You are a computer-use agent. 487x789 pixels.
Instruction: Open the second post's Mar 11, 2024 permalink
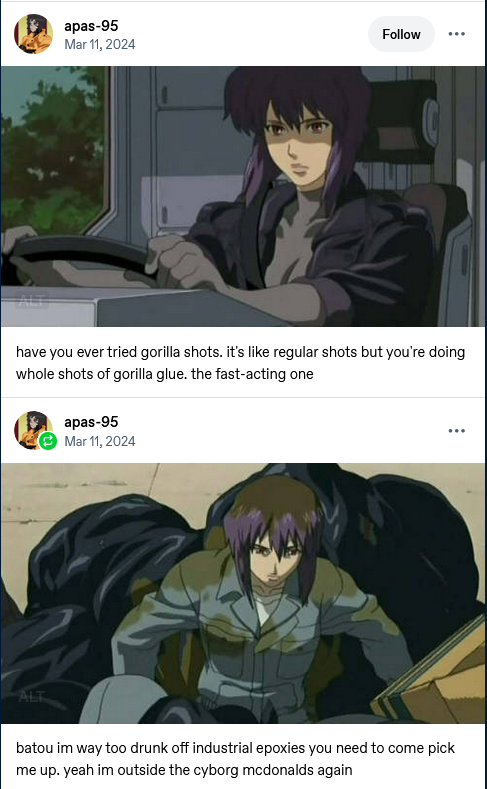100,441
